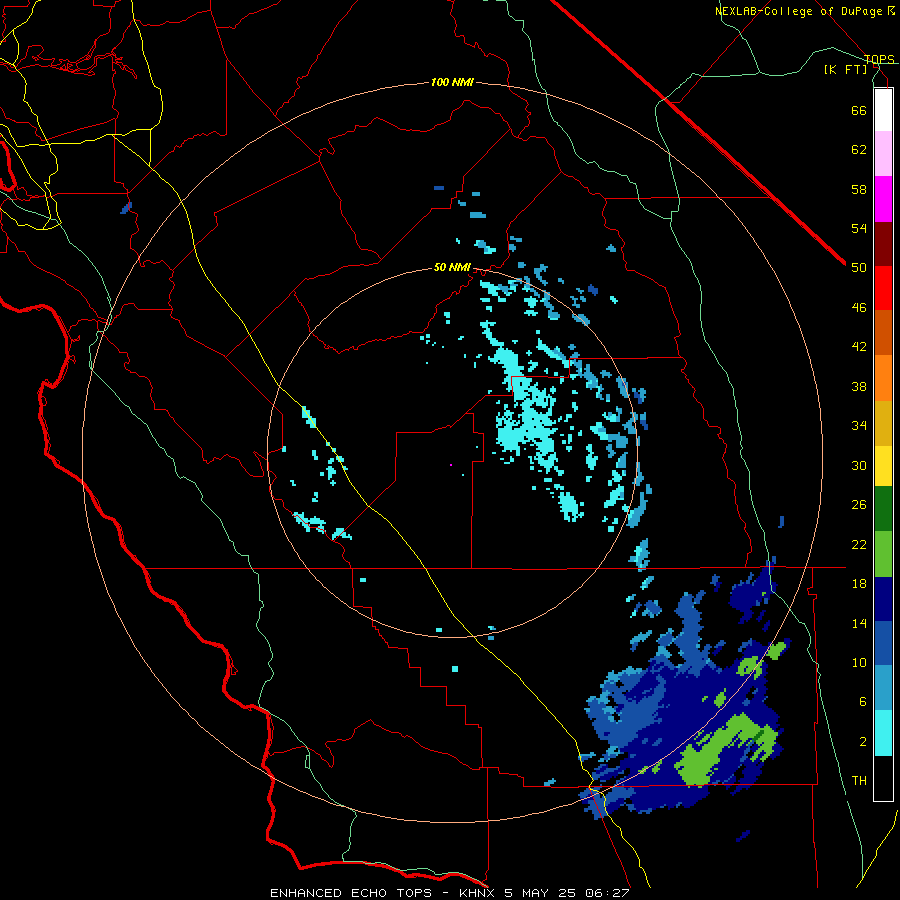The width and height of the screenshot is (900, 900).
Task: Click the light pink swatch above 62
Action: click(883, 153)
